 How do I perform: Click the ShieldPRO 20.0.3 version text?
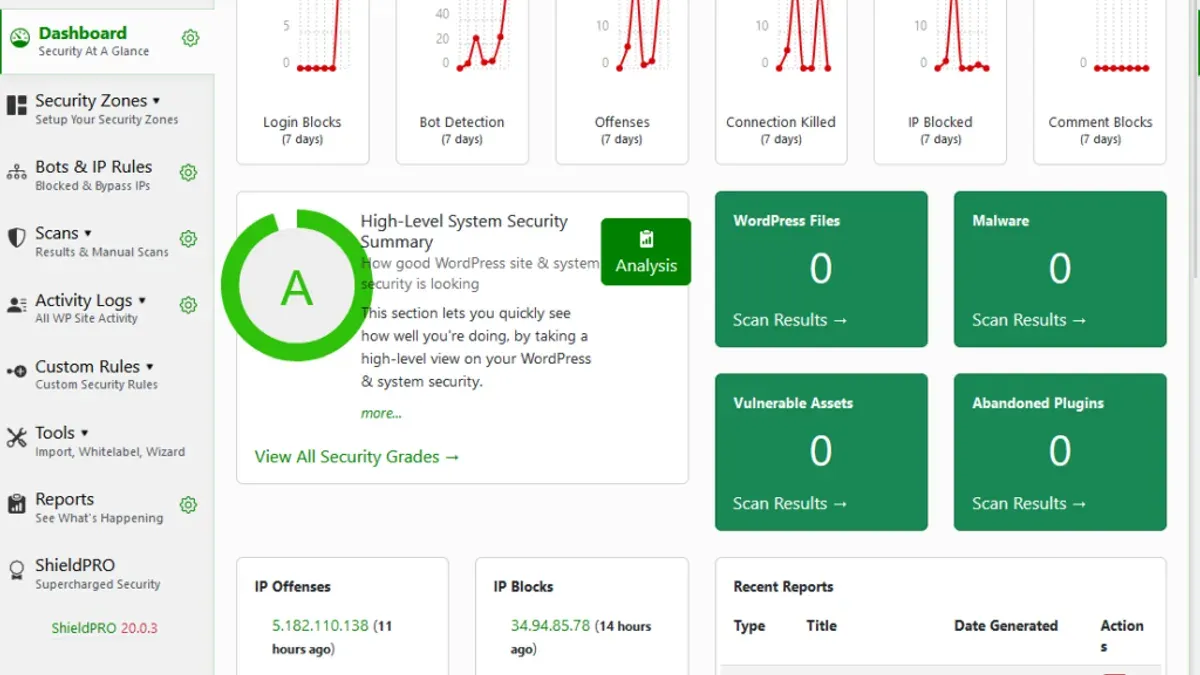coord(105,629)
